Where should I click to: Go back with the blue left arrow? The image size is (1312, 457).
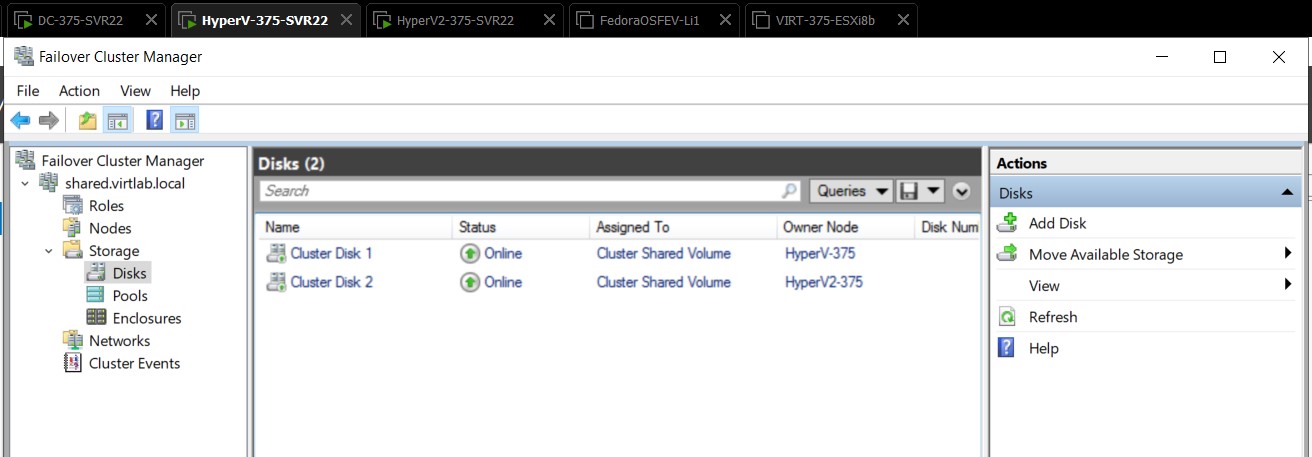(20, 121)
